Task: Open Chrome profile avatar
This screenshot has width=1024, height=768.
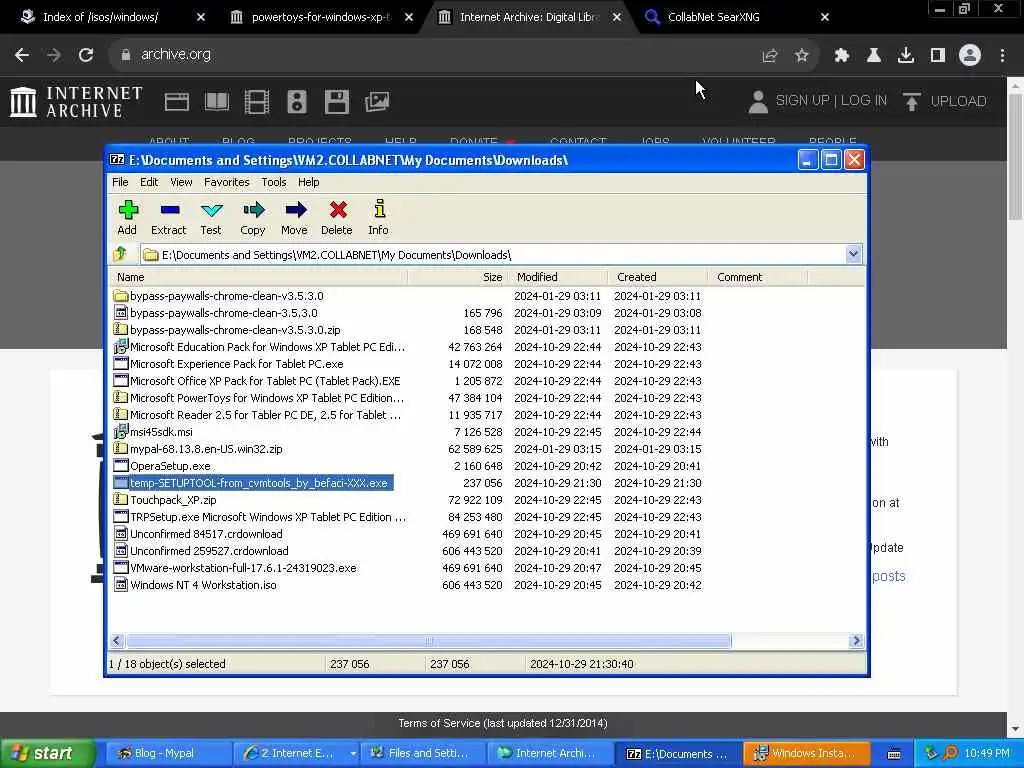Action: 970,56
